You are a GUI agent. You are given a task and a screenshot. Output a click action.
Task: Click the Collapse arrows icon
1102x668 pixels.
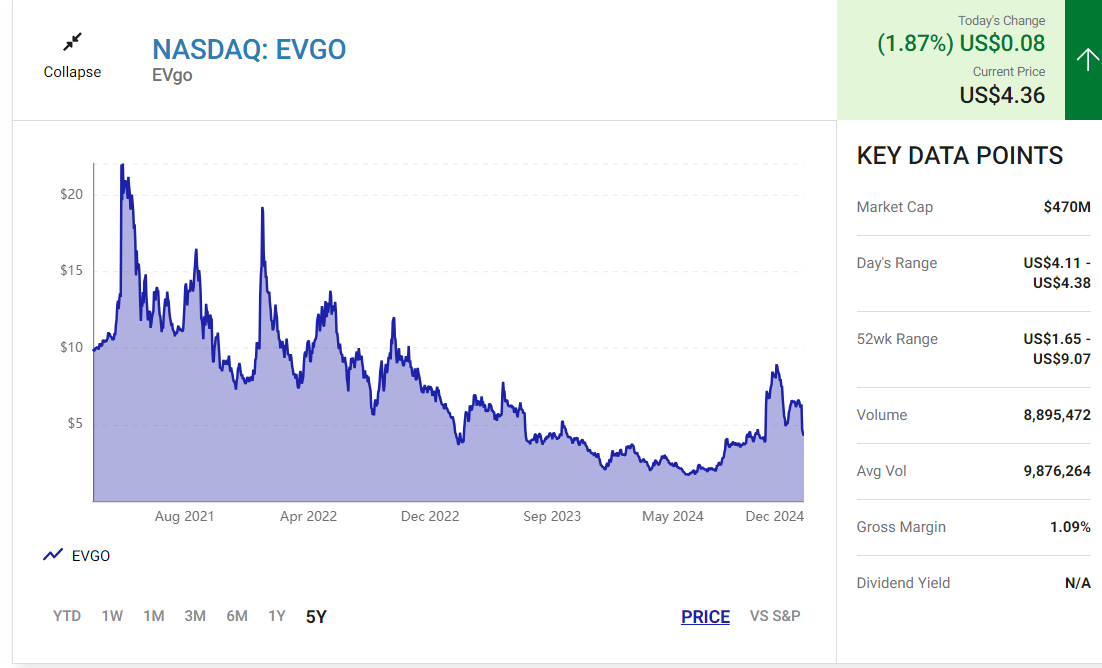click(72, 42)
